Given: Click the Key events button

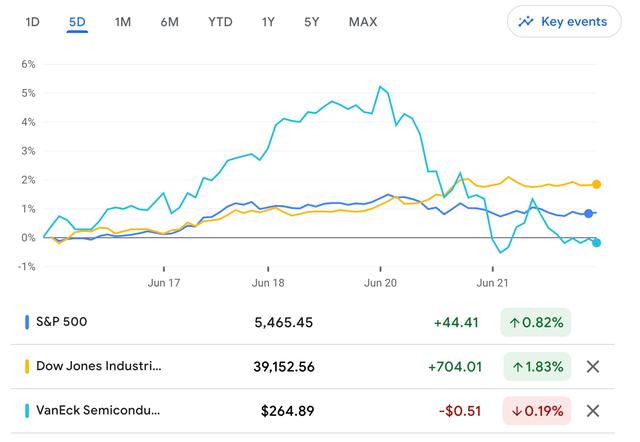Looking at the screenshot, I should point(564,21).
